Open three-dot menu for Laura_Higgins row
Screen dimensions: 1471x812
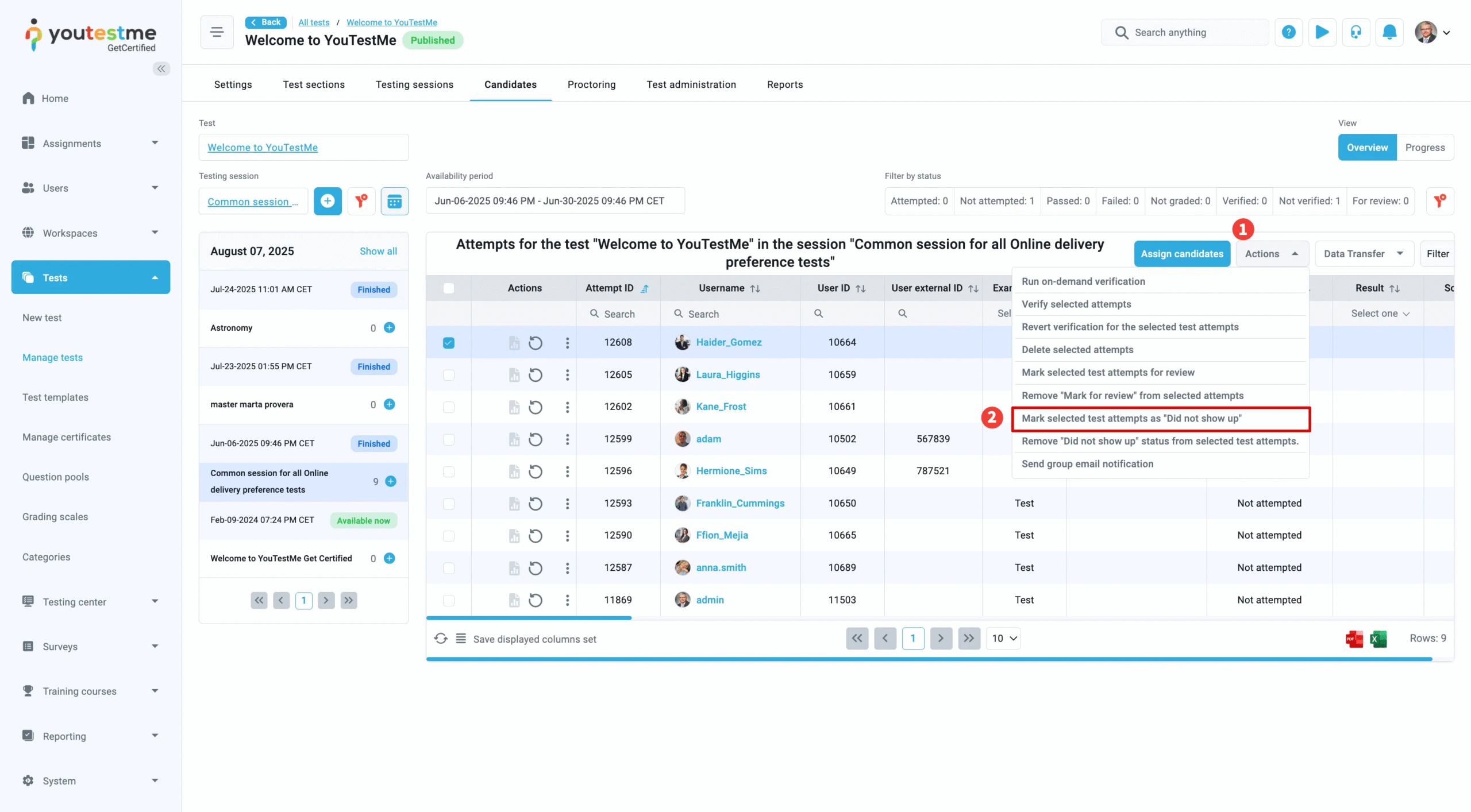point(567,375)
